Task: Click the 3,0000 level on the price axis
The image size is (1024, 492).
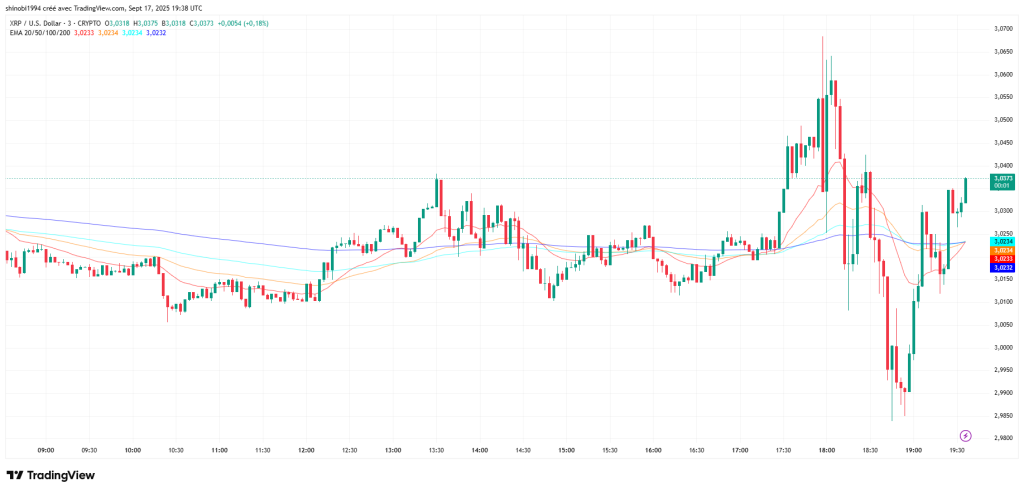Action: click(1001, 347)
